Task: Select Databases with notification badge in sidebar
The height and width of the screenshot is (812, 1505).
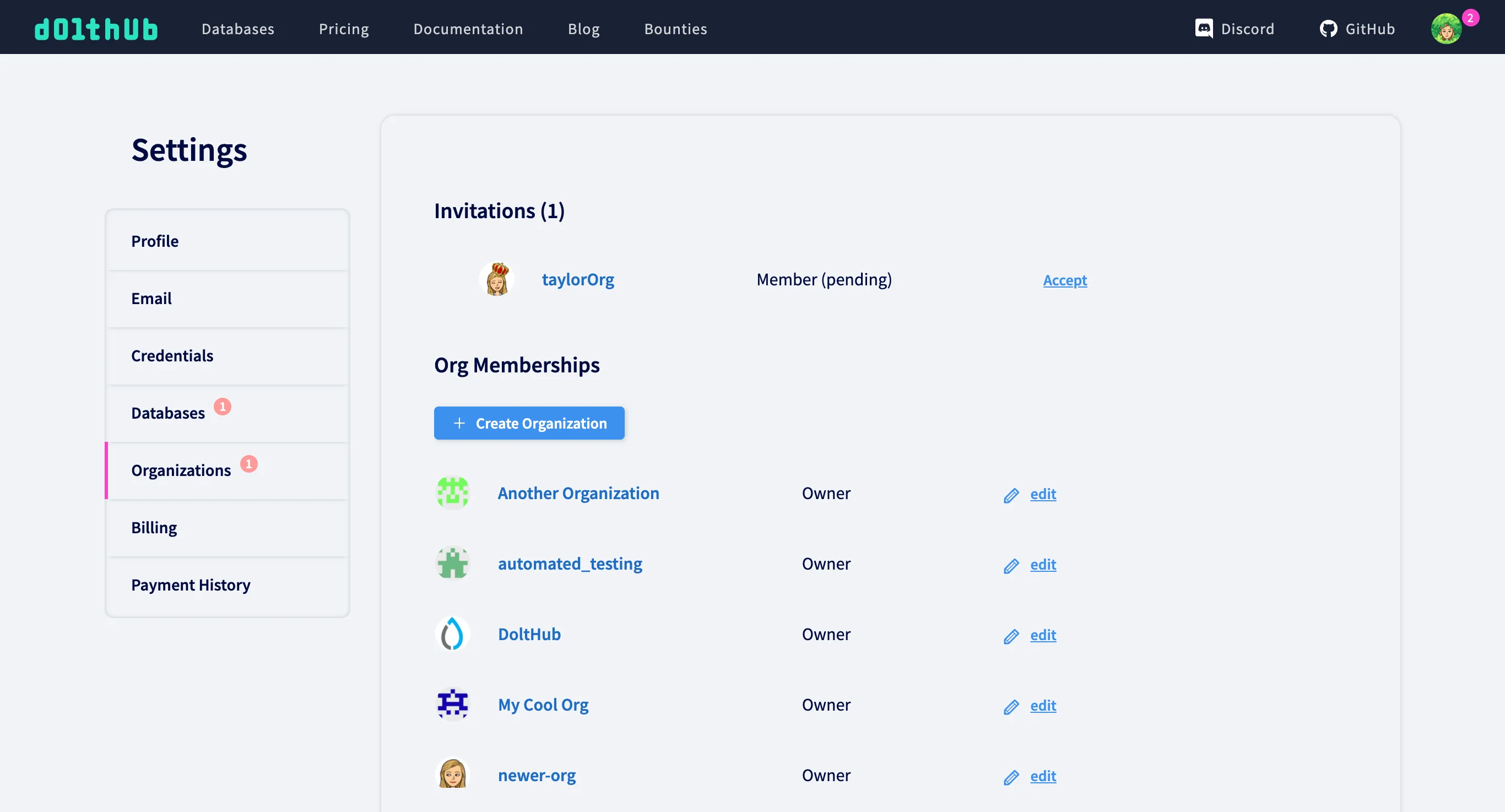Action: click(x=167, y=413)
